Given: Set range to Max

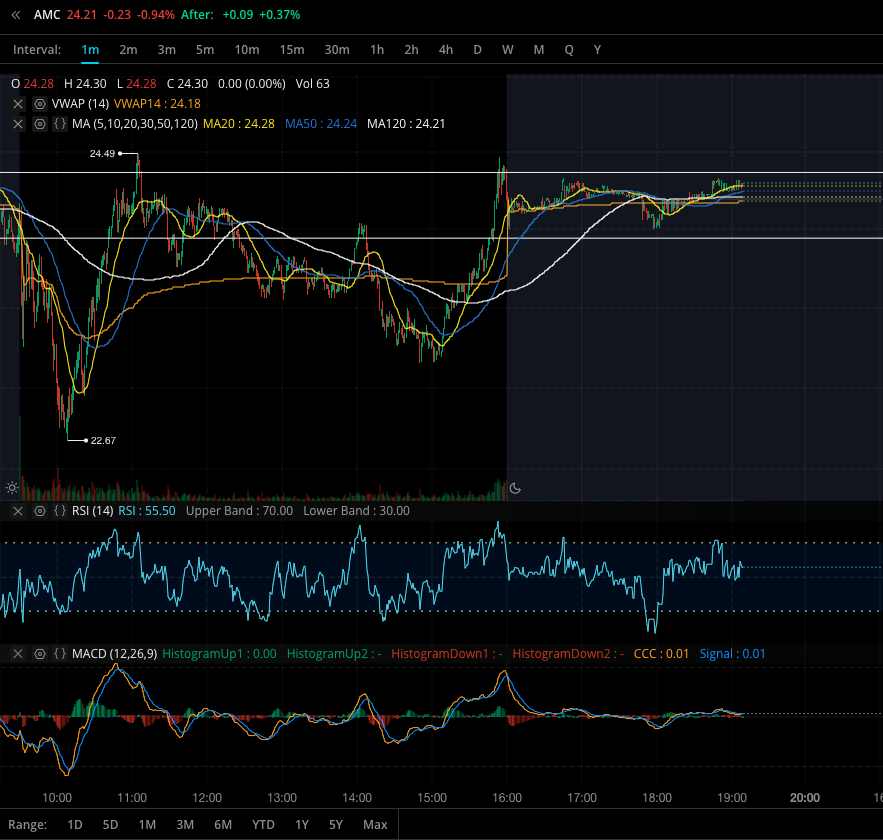Looking at the screenshot, I should click(x=375, y=825).
